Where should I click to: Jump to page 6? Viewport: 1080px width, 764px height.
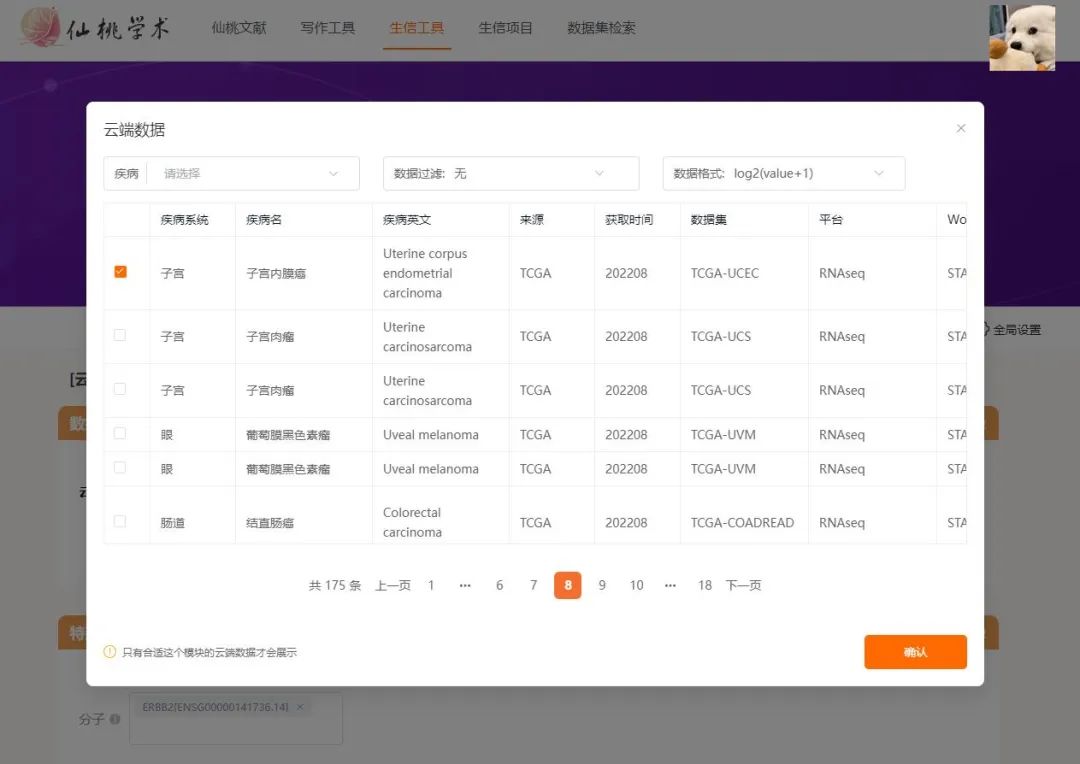coord(499,586)
